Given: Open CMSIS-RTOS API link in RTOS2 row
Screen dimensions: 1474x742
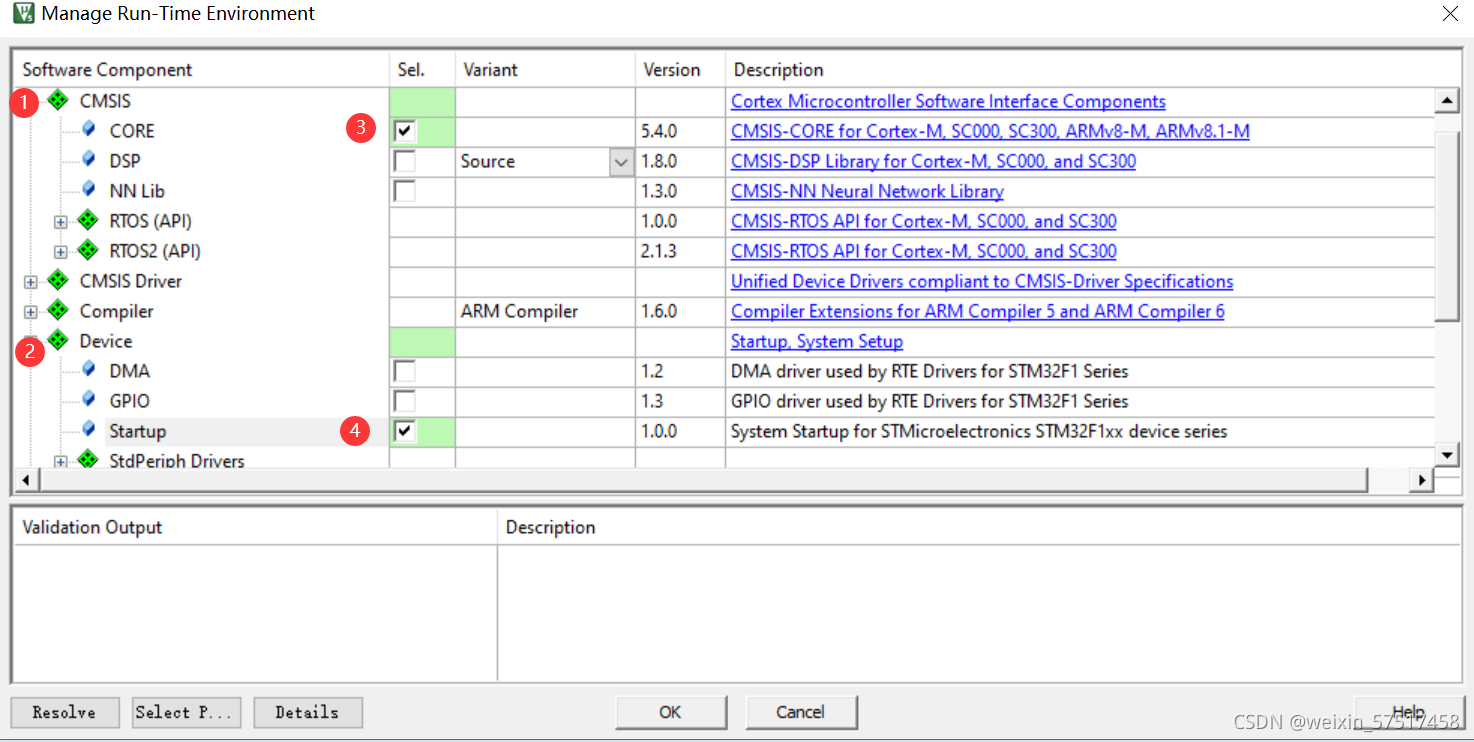Looking at the screenshot, I should coord(924,251).
